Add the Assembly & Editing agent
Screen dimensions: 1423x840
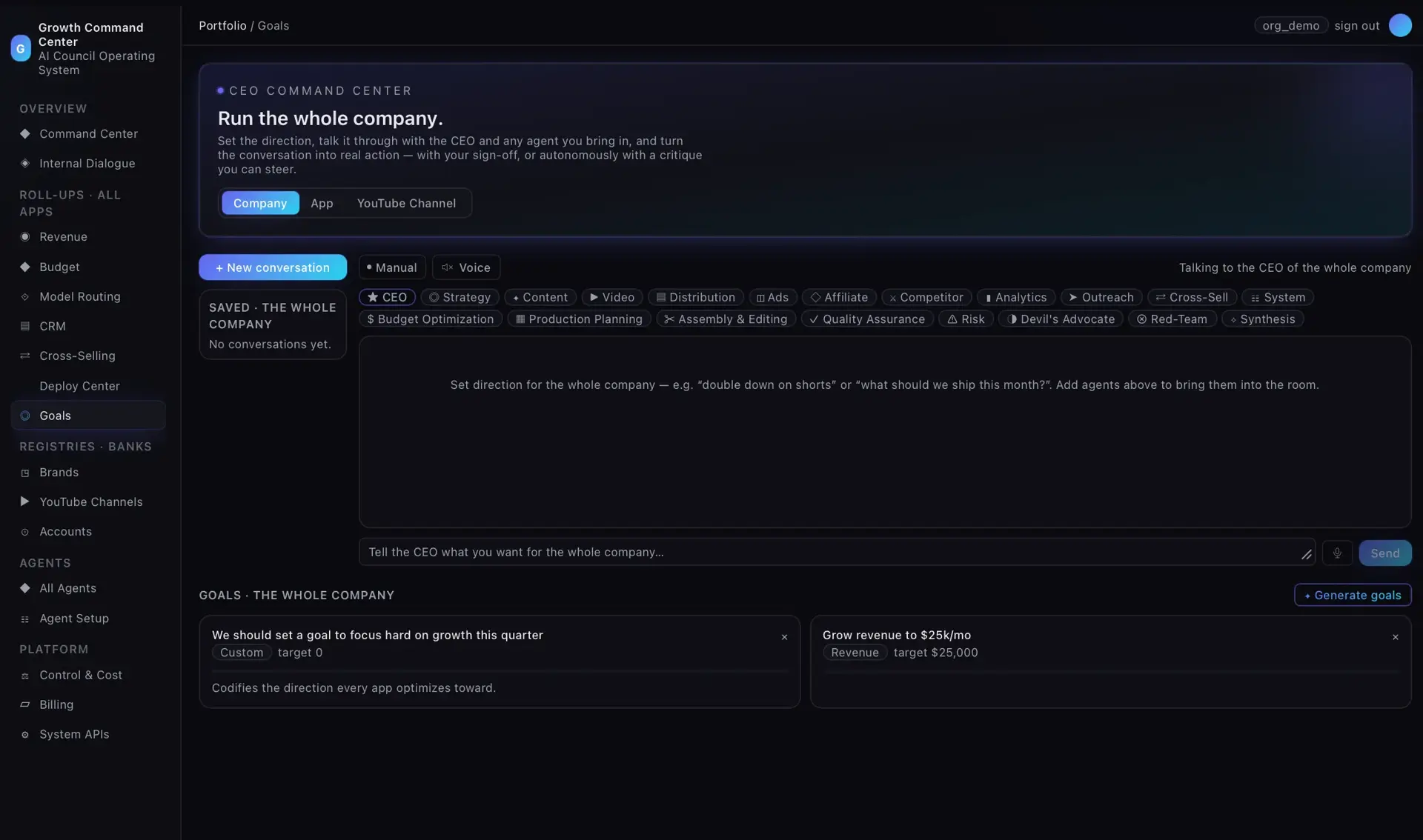pos(726,319)
